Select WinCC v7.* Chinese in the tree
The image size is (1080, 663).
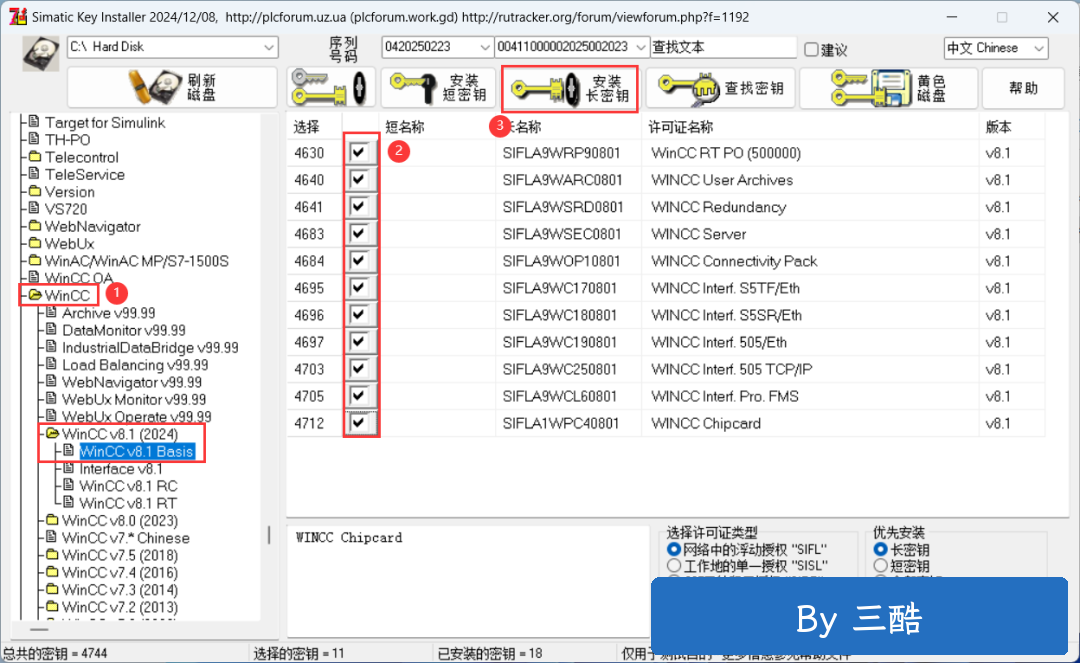click(125, 538)
